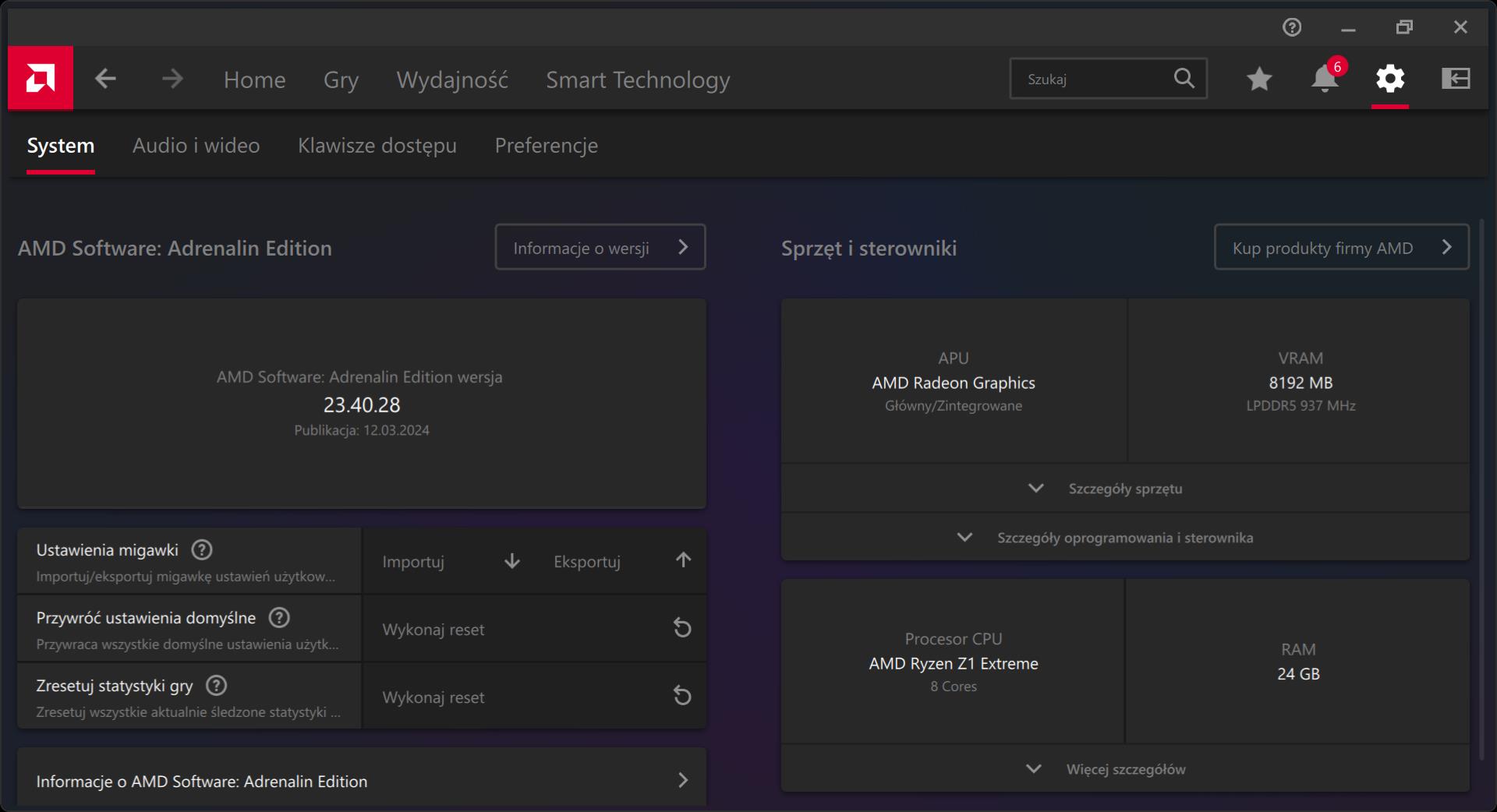
Task: Open settings gear icon
Action: [1390, 79]
